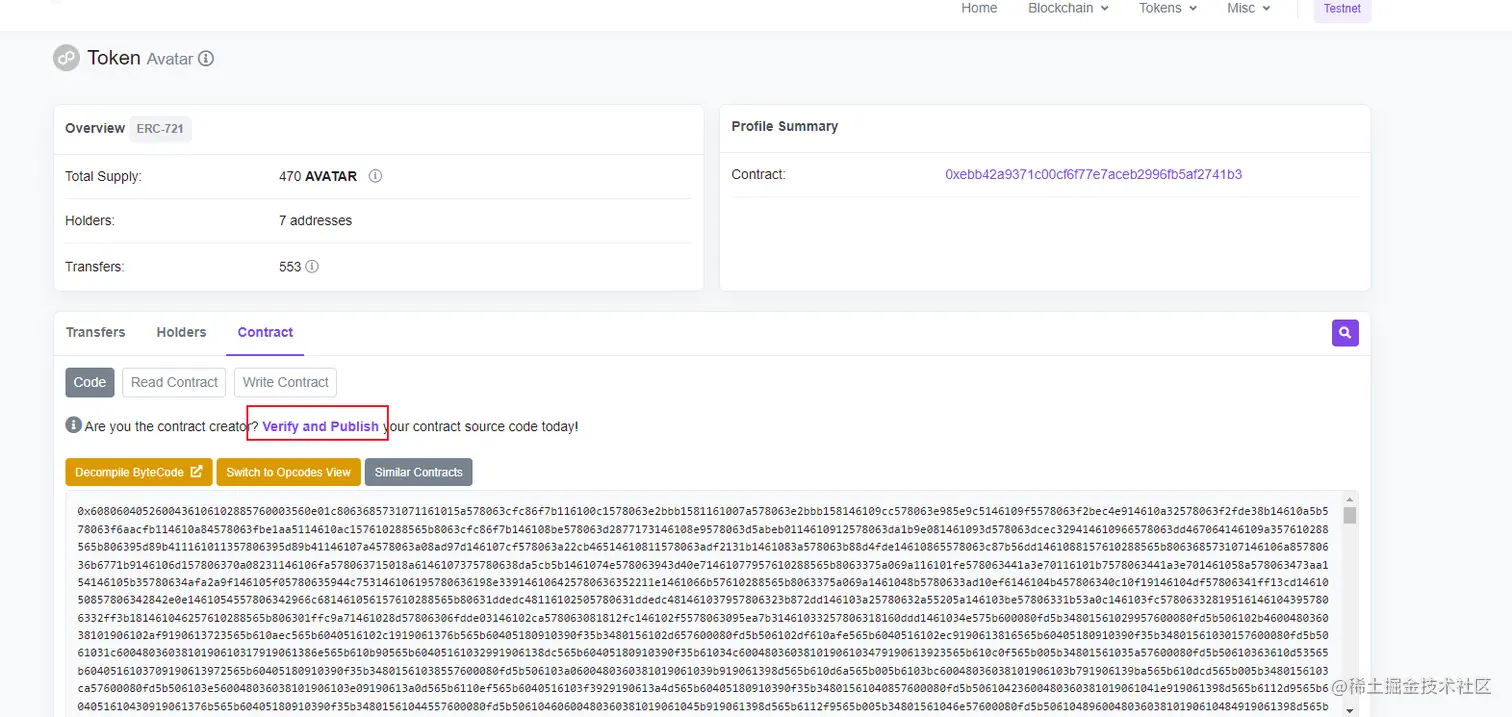
Task: Switch to the Holders tab
Action: [181, 332]
